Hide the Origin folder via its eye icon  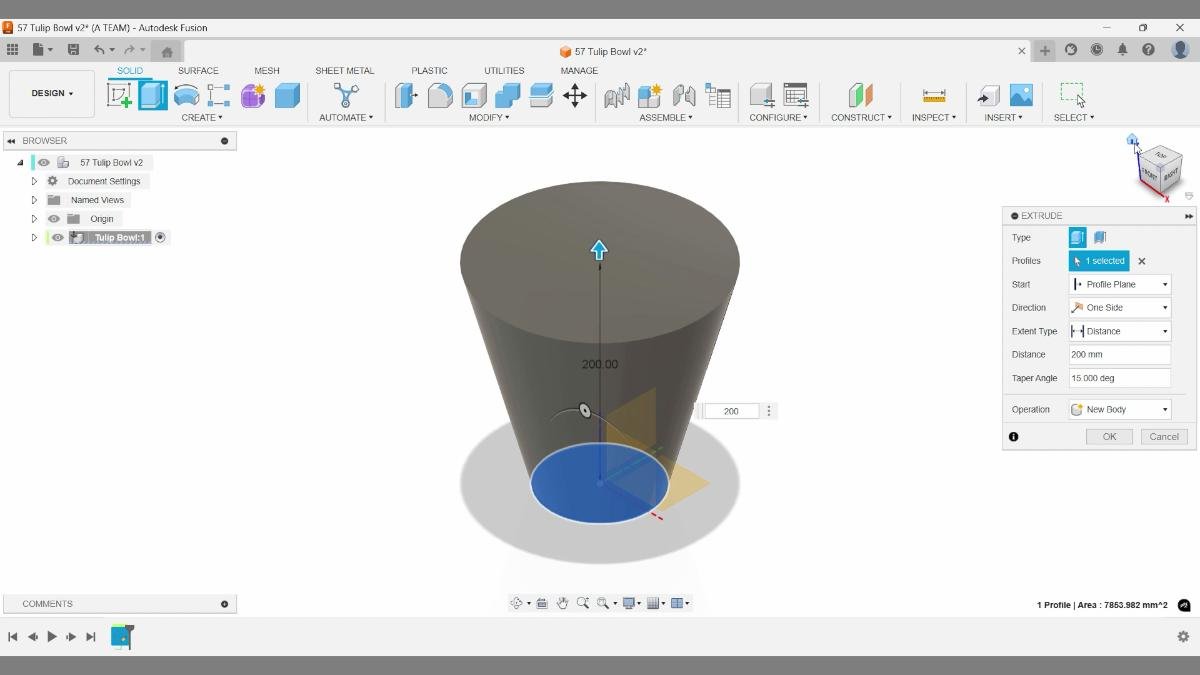(x=53, y=218)
